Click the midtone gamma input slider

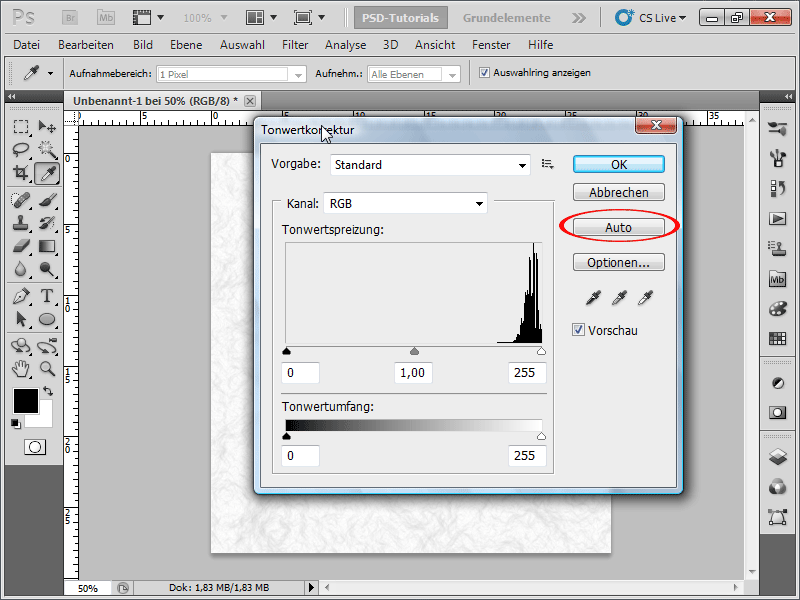click(414, 351)
